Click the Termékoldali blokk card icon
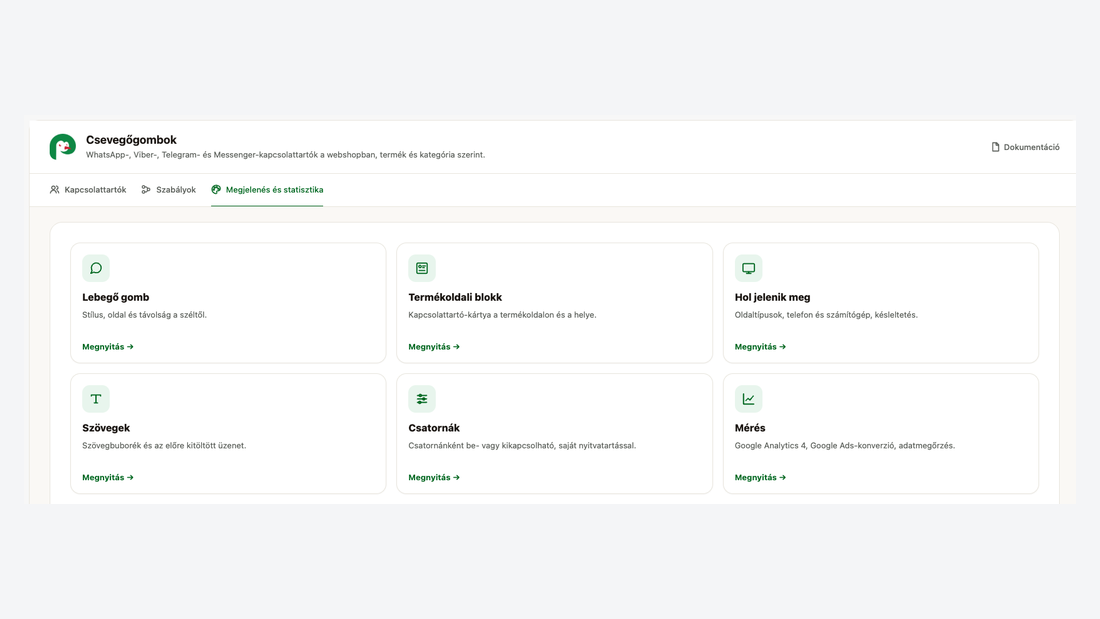The image size is (1100, 619). (x=422, y=268)
